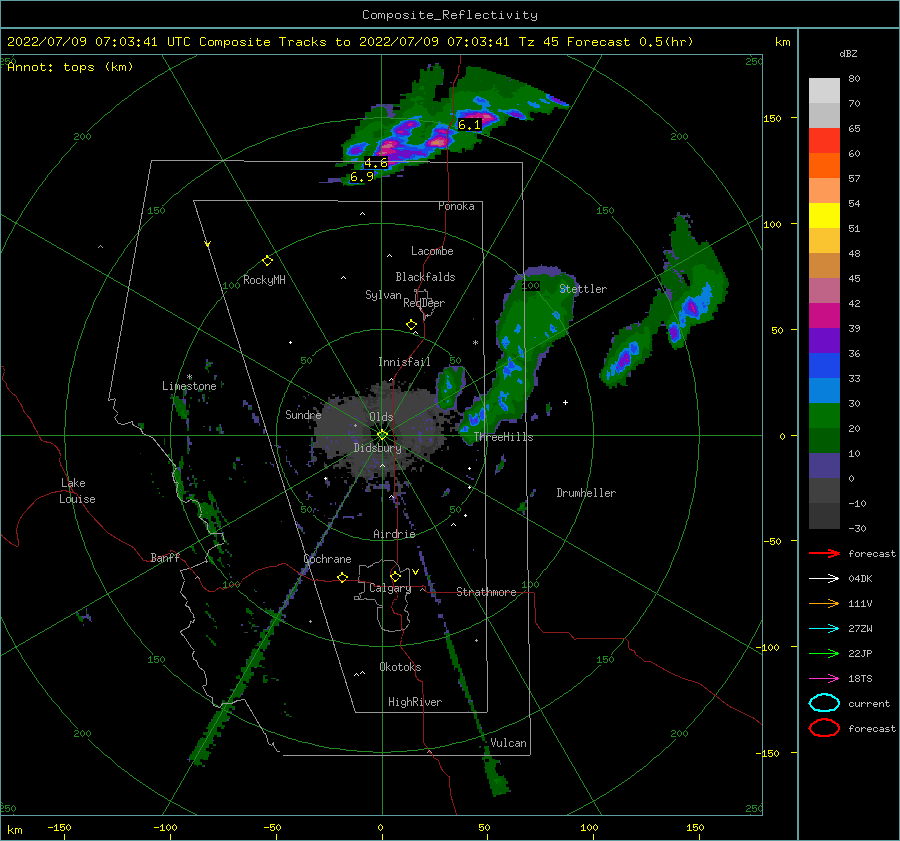
Task: Select the RockyMH label
Action: [x=264, y=280]
